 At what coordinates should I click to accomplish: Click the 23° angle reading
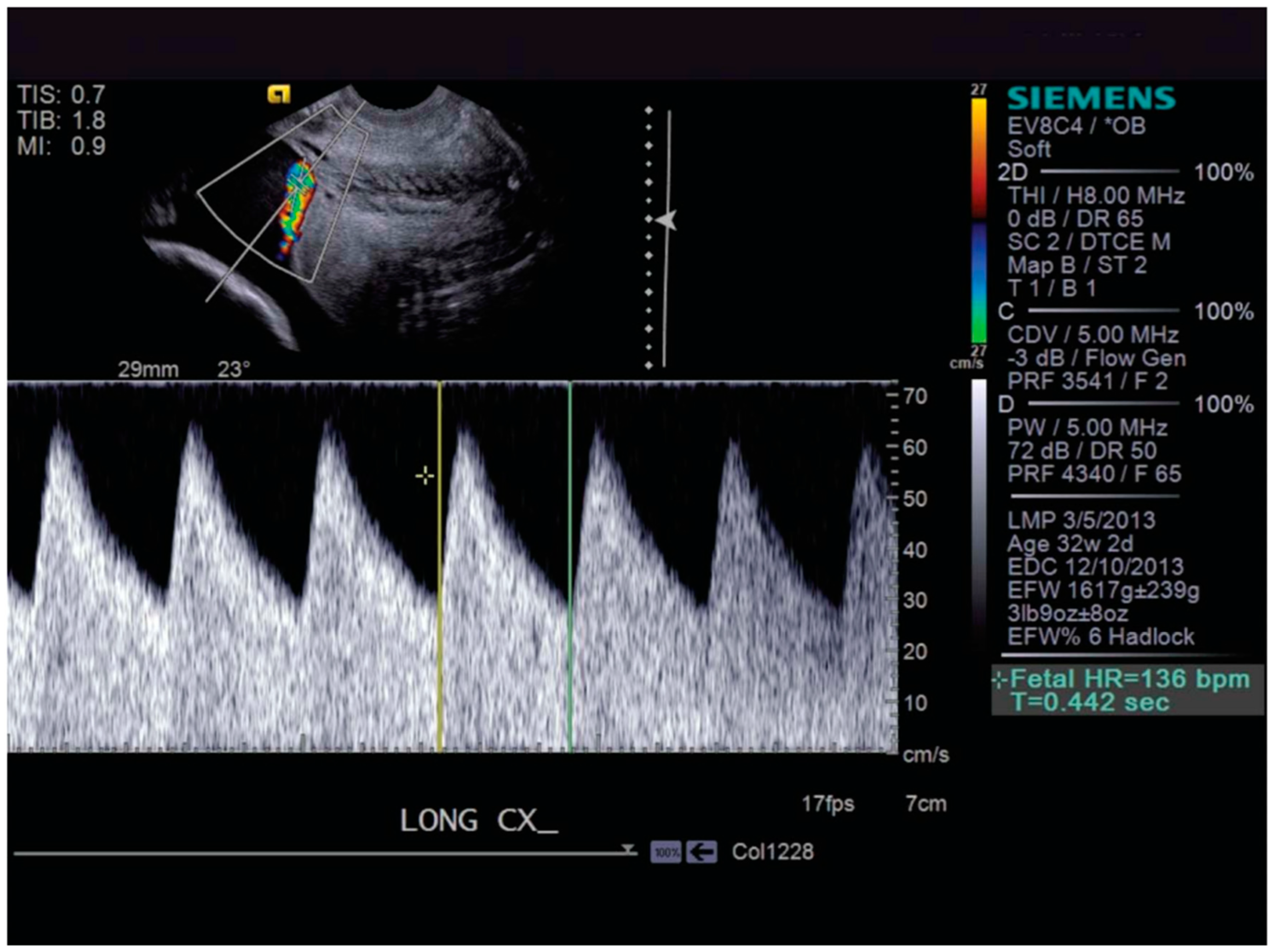[x=234, y=369]
